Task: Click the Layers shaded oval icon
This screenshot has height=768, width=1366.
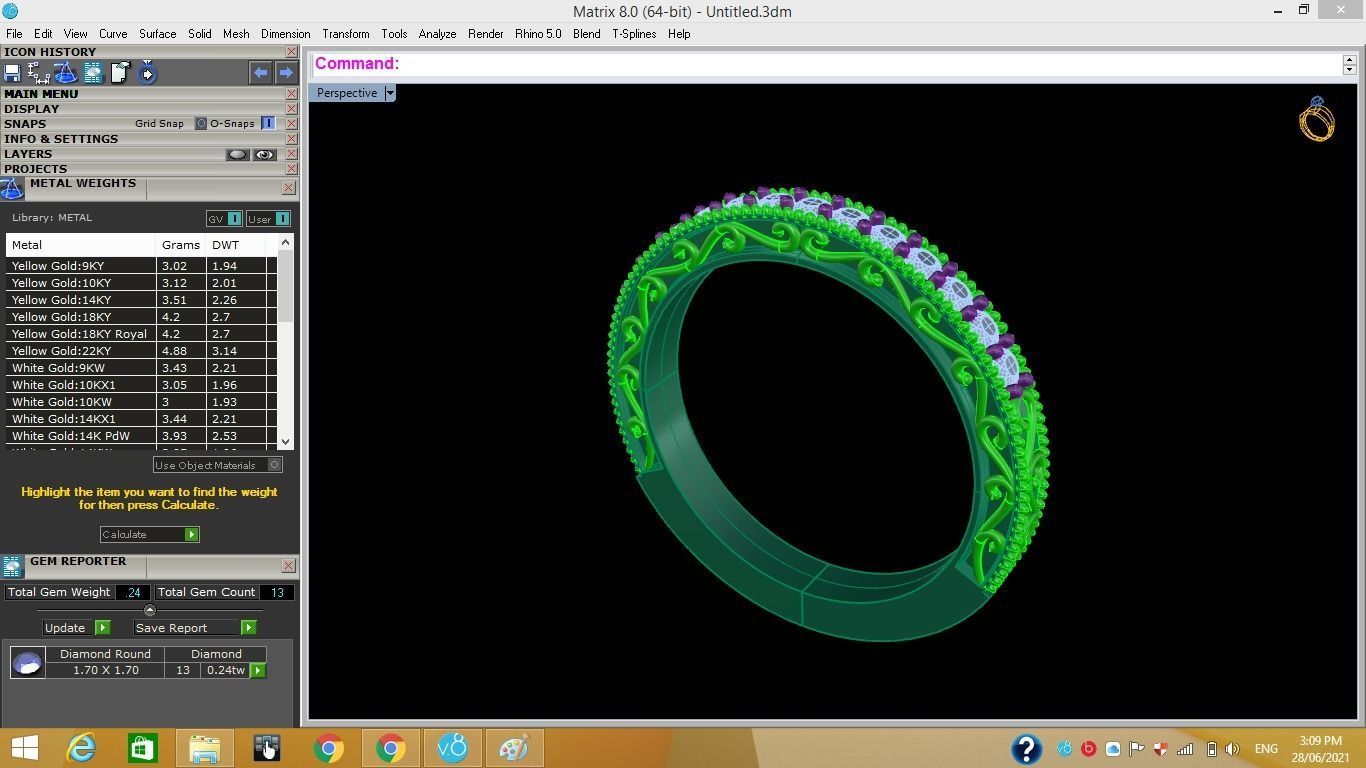Action: tap(237, 155)
